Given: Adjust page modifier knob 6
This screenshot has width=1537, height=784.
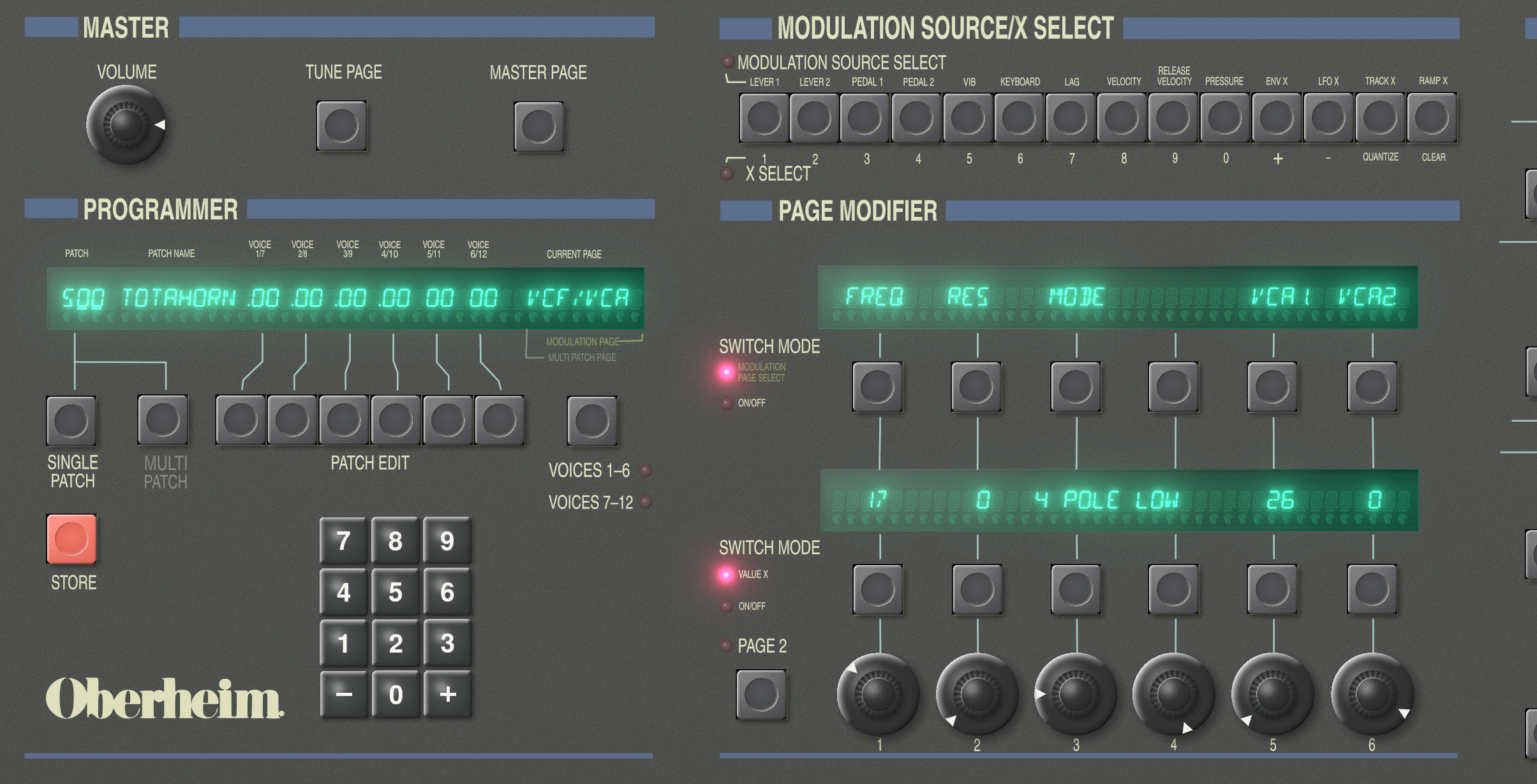Looking at the screenshot, I should pos(1372,693).
